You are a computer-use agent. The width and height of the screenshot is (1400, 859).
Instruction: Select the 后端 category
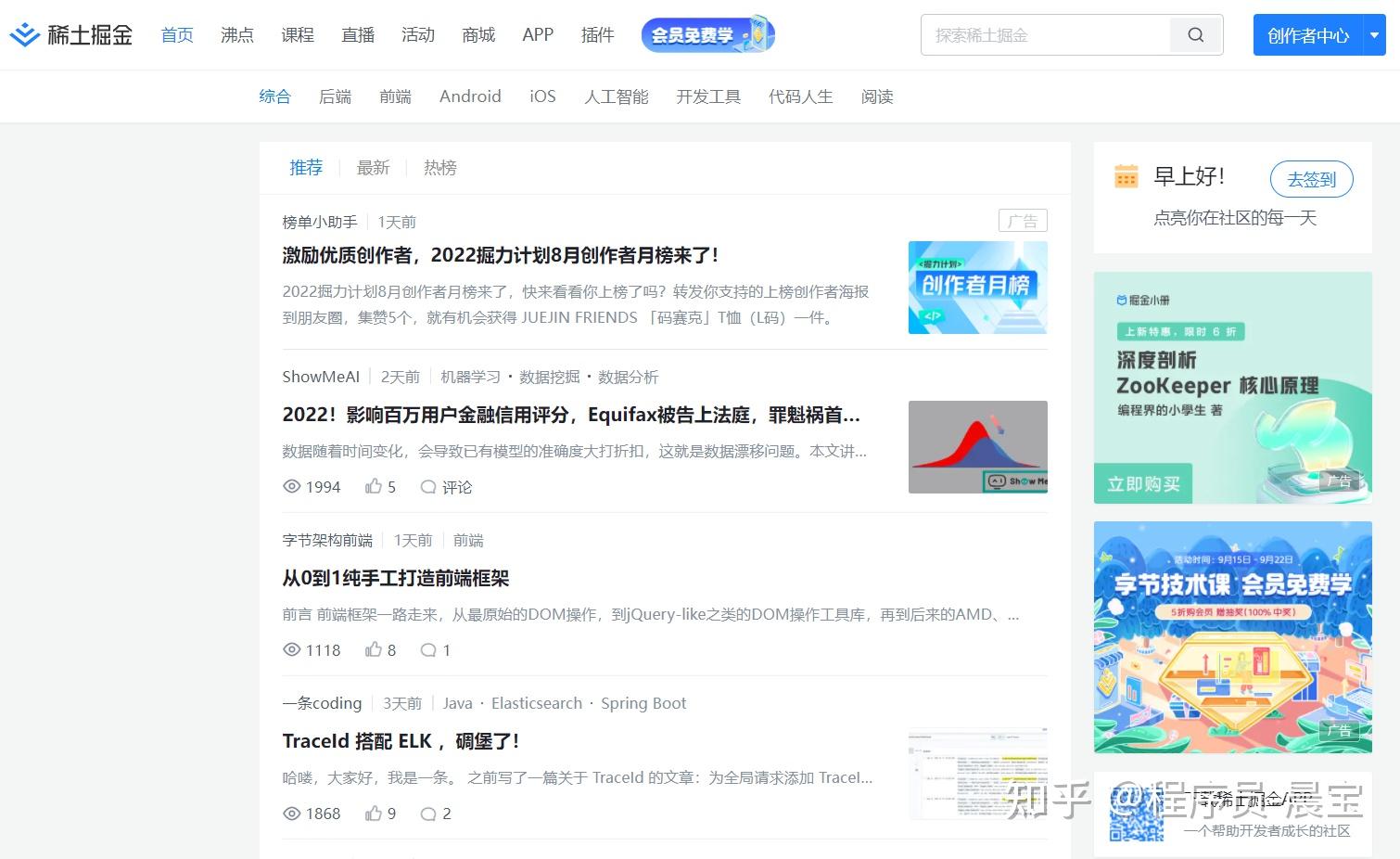click(335, 96)
